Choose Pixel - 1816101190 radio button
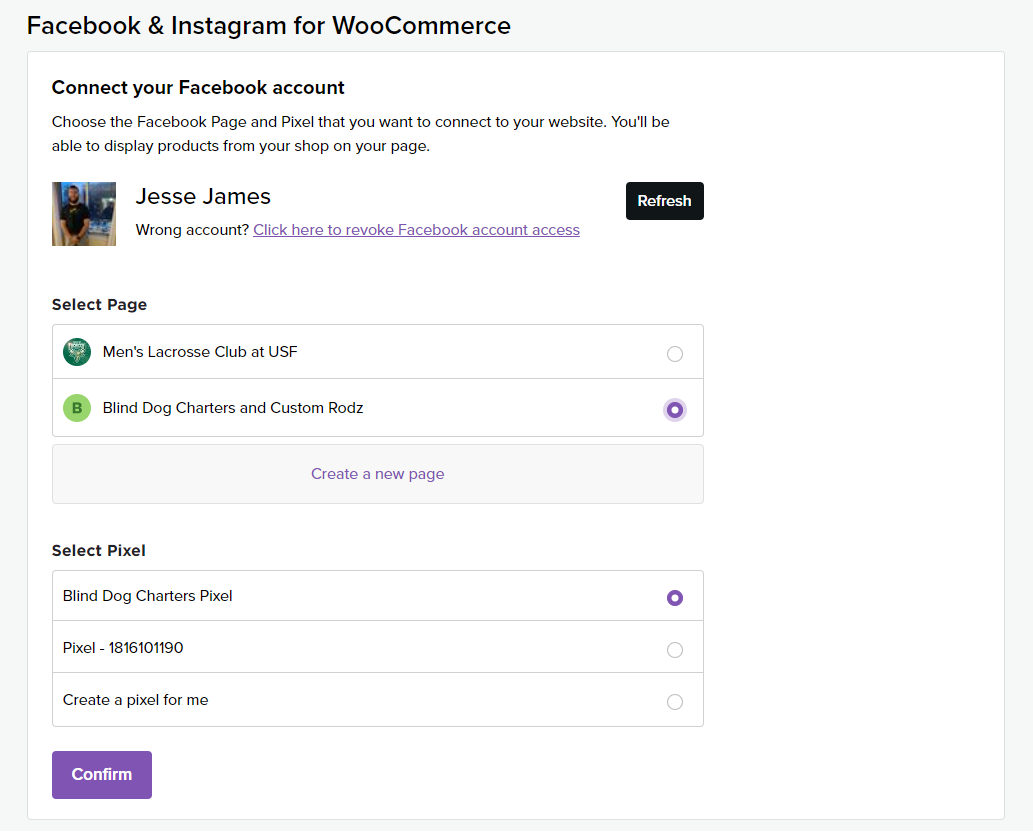This screenshot has height=834, width=1033. [675, 650]
